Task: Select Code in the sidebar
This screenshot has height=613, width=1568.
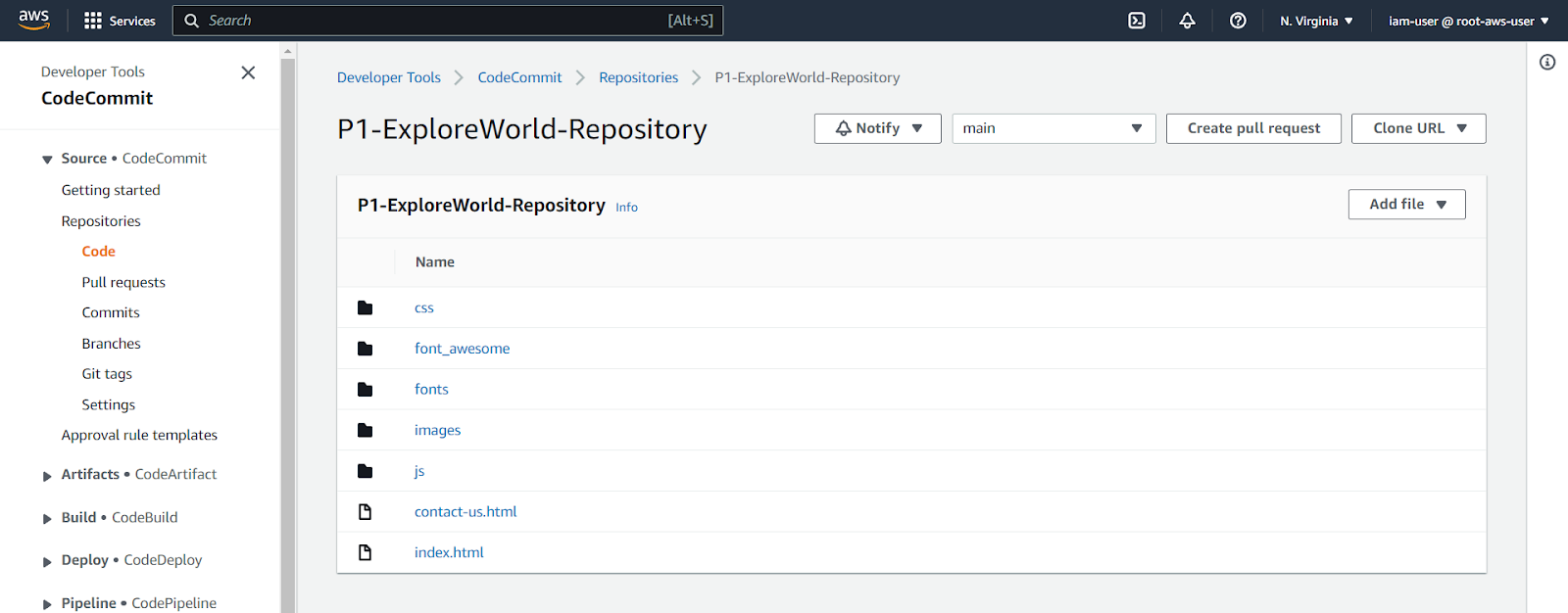Action: (x=98, y=252)
